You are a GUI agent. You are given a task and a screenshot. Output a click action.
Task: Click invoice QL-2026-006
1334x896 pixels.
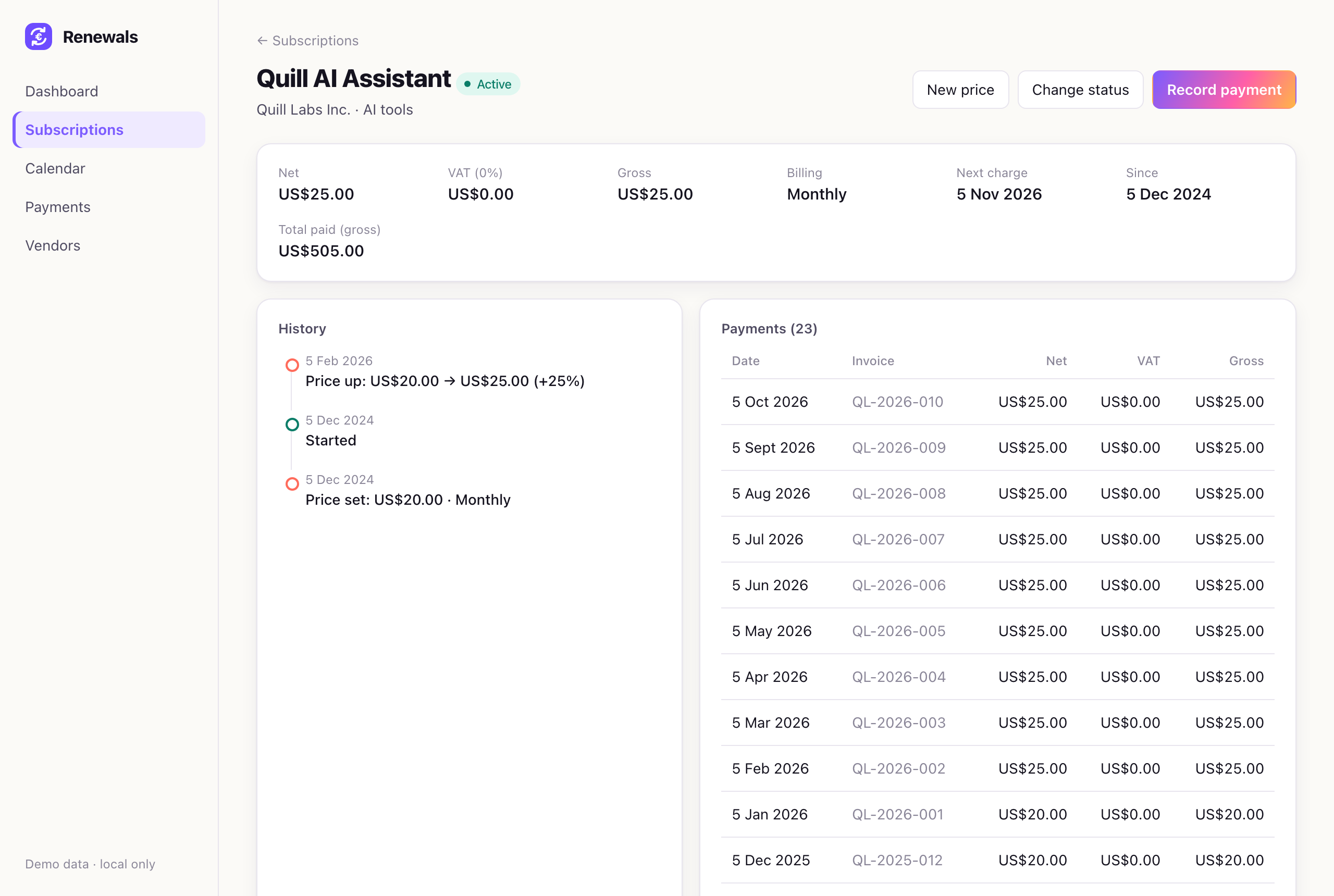(898, 585)
